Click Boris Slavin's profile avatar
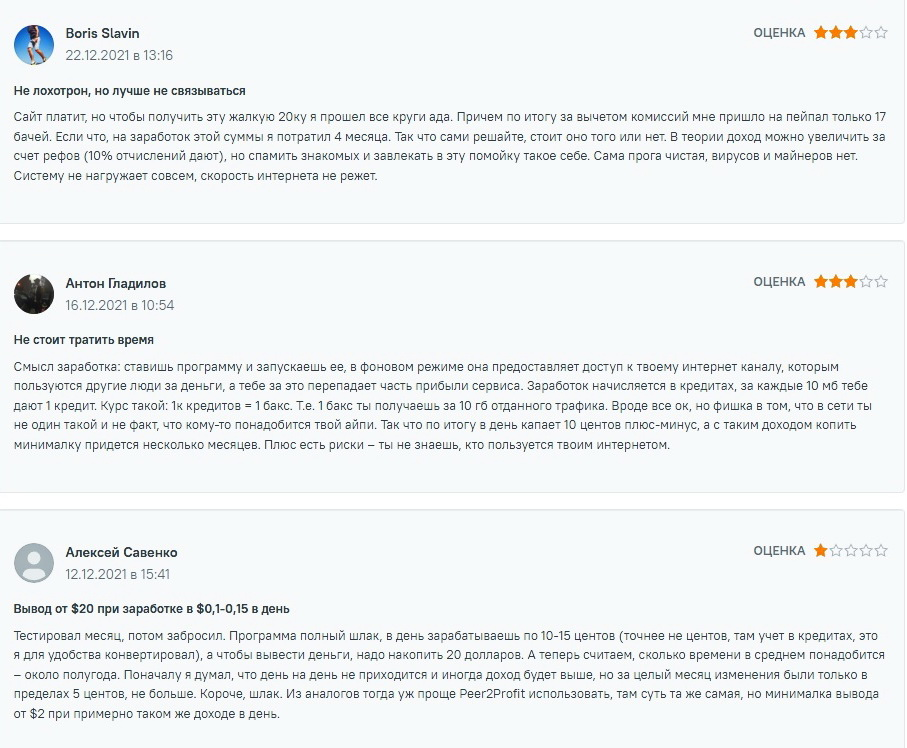The image size is (907, 748). coord(34,45)
